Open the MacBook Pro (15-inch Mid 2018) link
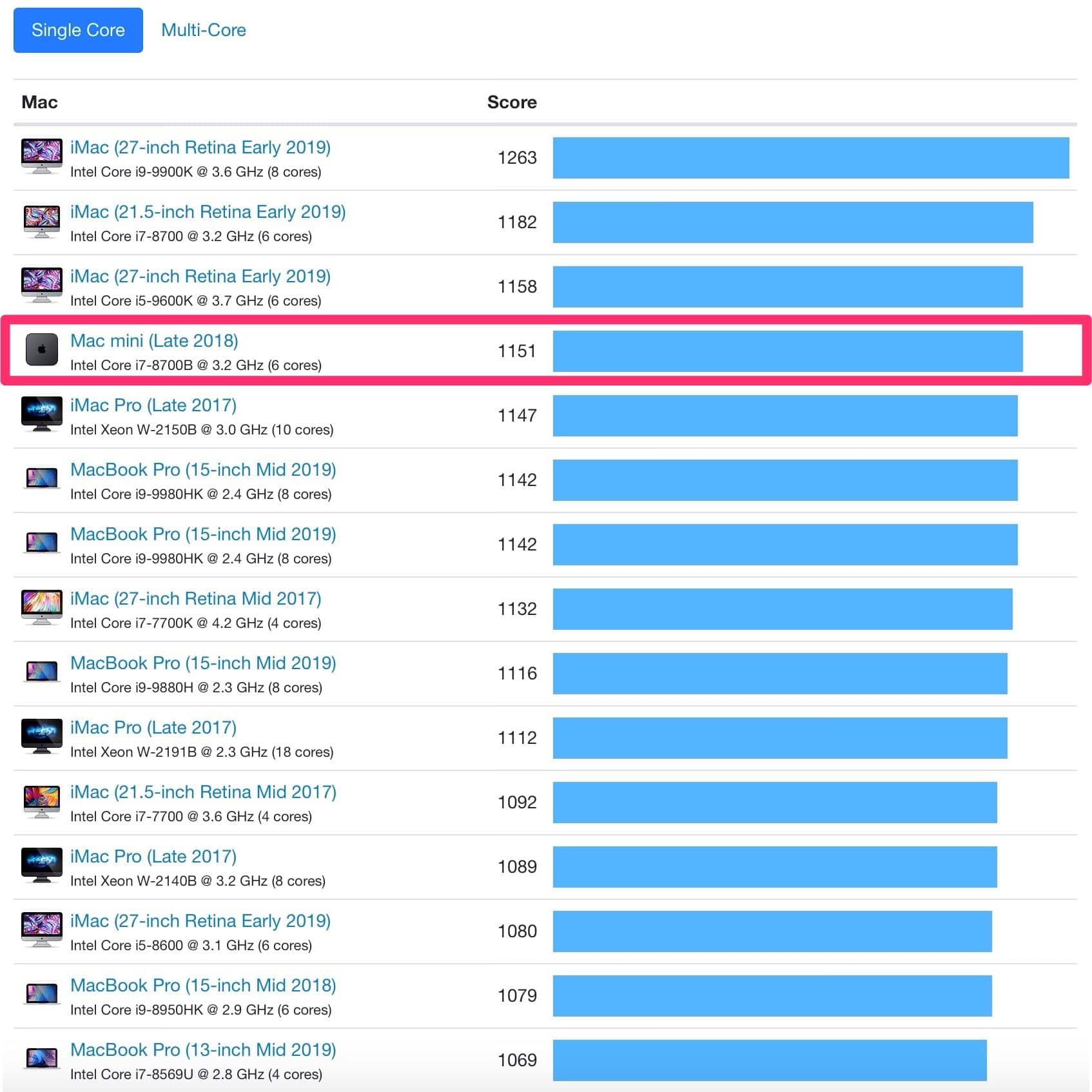This screenshot has width=1092, height=1092. click(x=203, y=986)
